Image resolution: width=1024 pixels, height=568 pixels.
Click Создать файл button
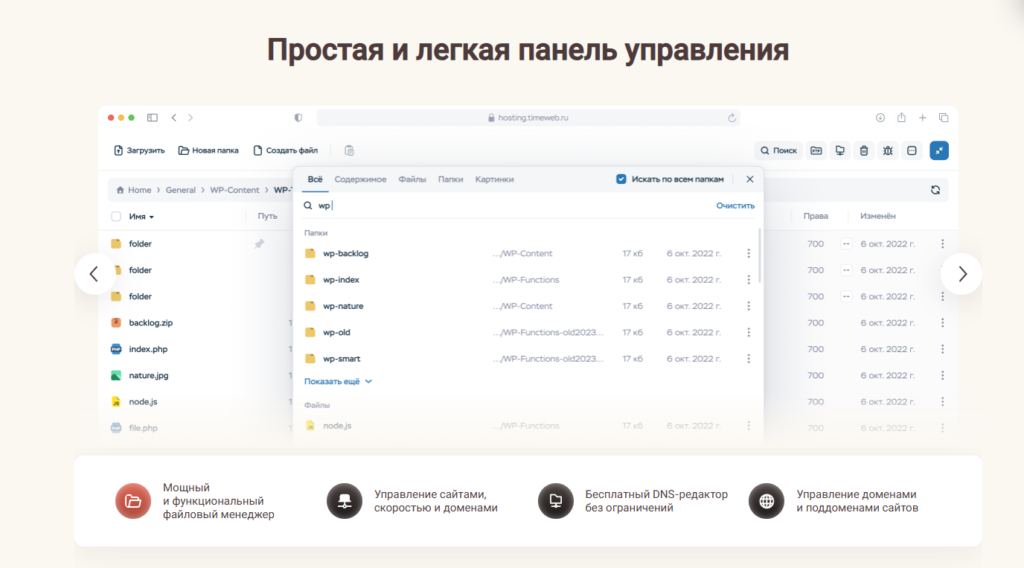(x=285, y=150)
